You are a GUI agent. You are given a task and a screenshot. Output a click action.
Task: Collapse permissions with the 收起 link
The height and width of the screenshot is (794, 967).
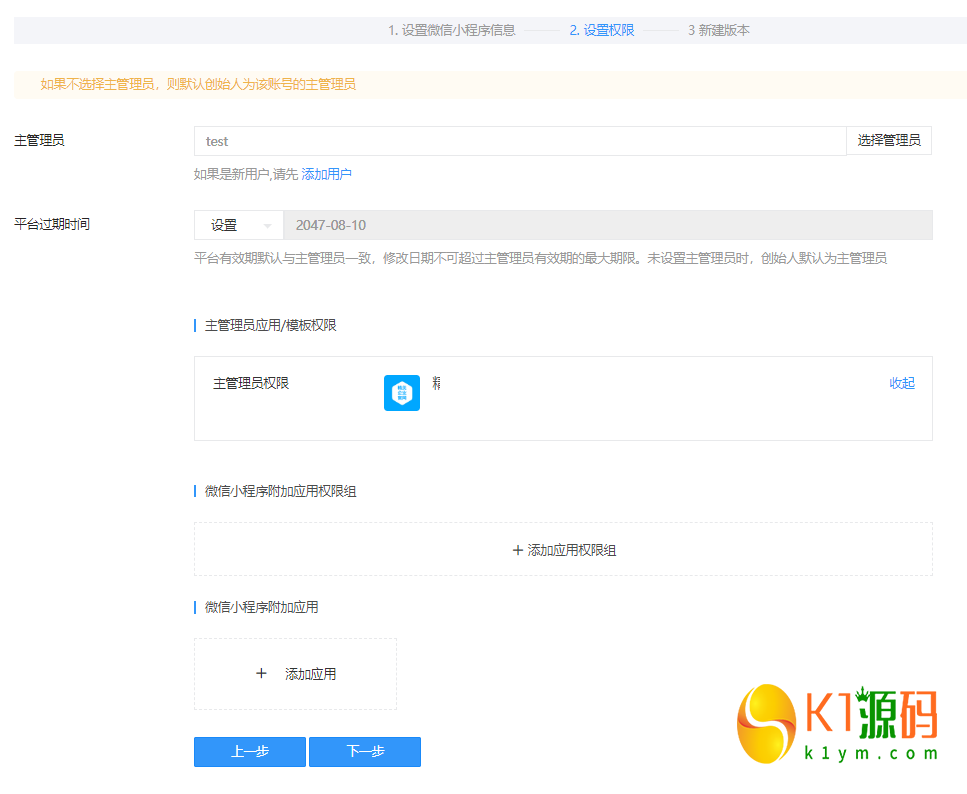point(902,383)
